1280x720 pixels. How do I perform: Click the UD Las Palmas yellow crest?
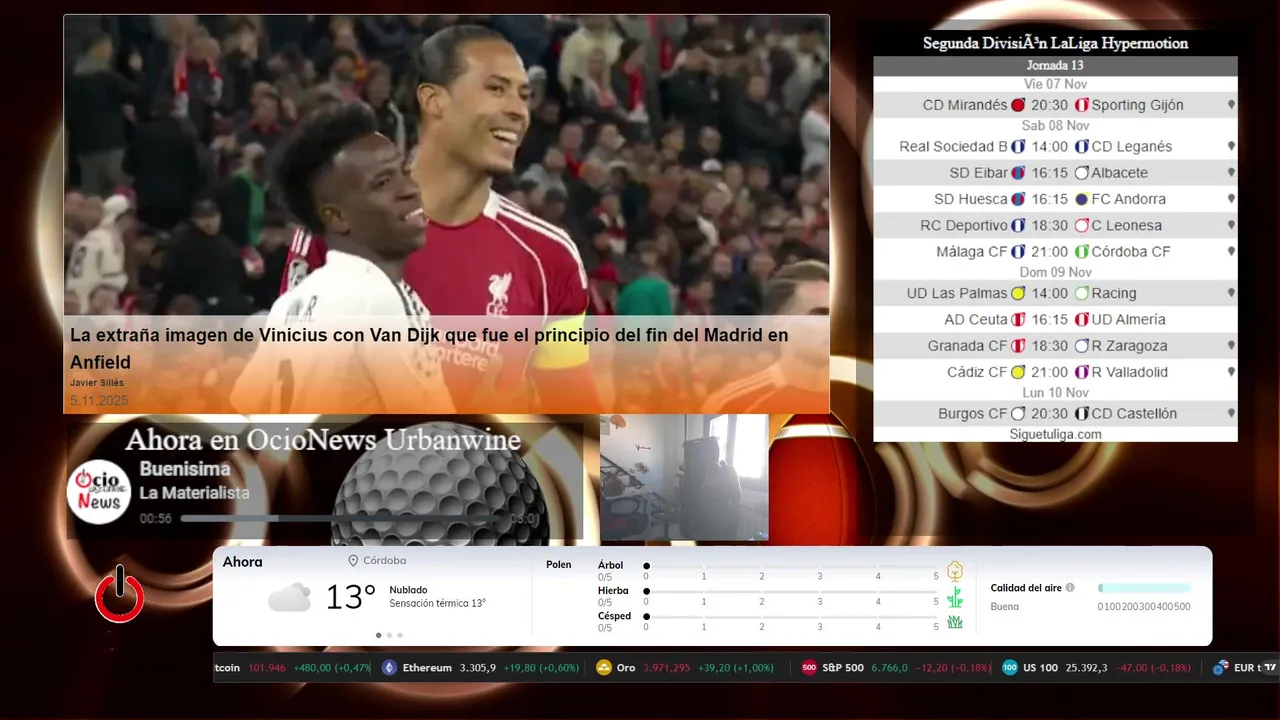[x=1018, y=293]
